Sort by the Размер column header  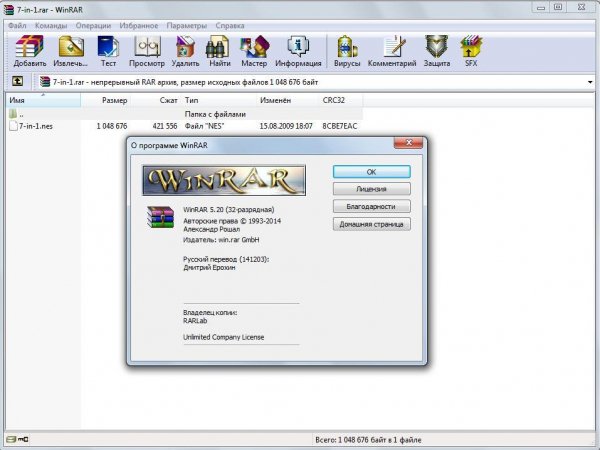click(x=105, y=100)
